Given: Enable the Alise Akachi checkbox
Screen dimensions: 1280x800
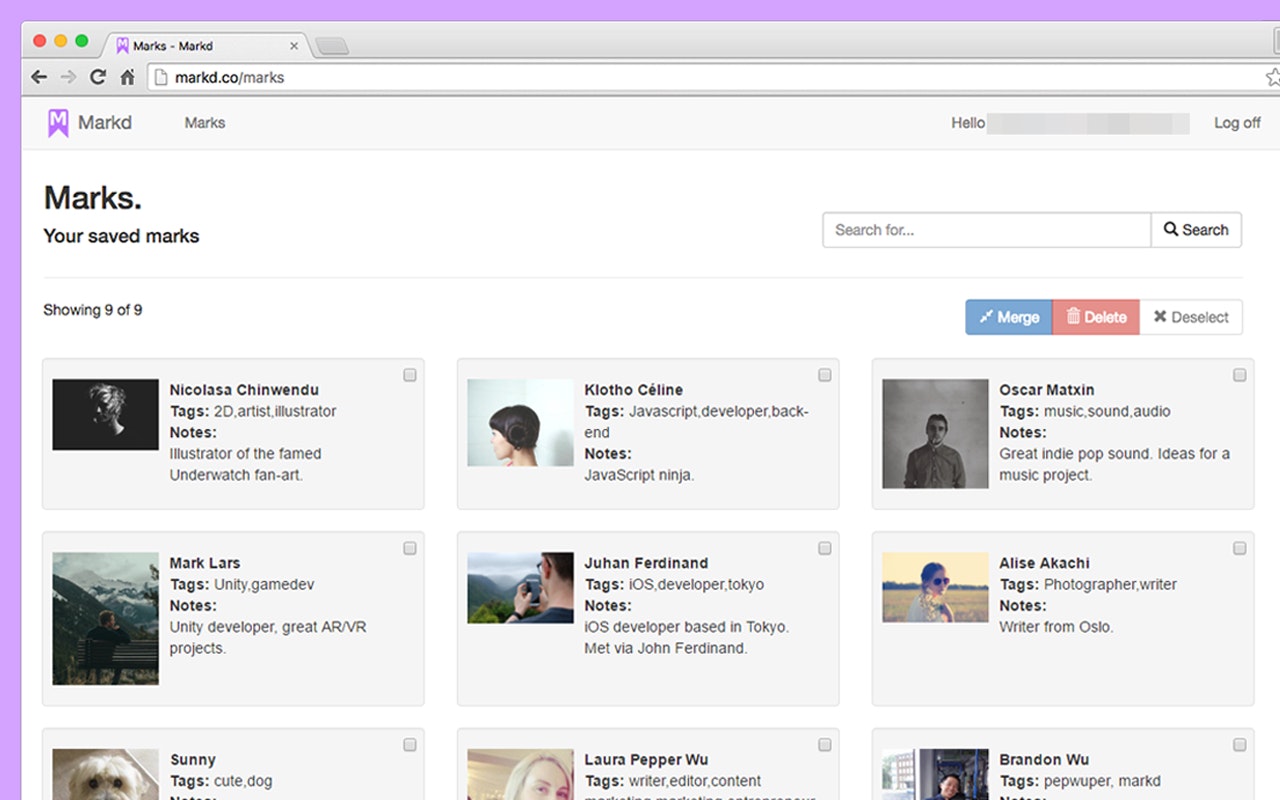Looking at the screenshot, I should (x=1240, y=548).
